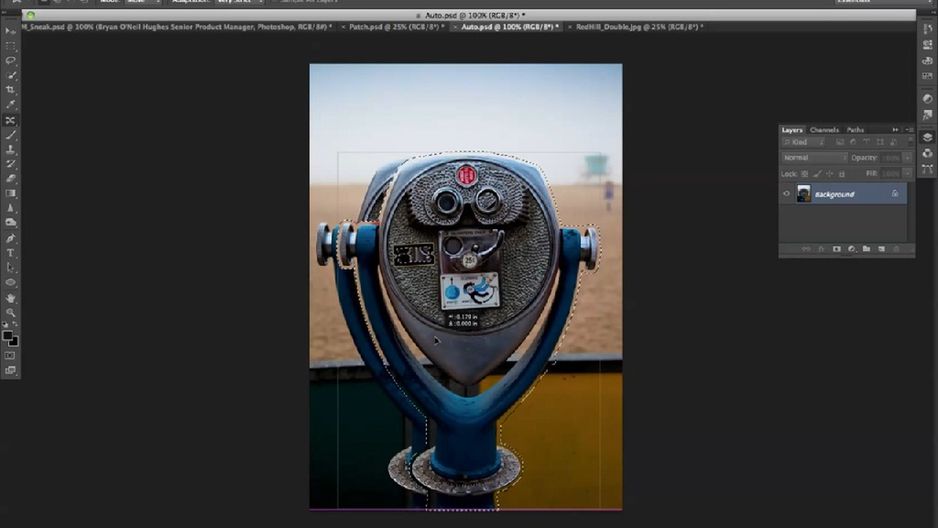This screenshot has height=528, width=938.
Task: Select the Rectangular Marquee tool
Action: [x=10, y=46]
